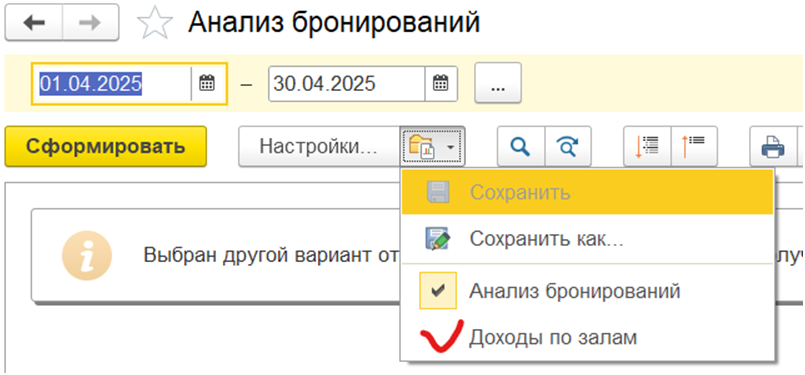Open the Настройки... button

pyautogui.click(x=319, y=146)
